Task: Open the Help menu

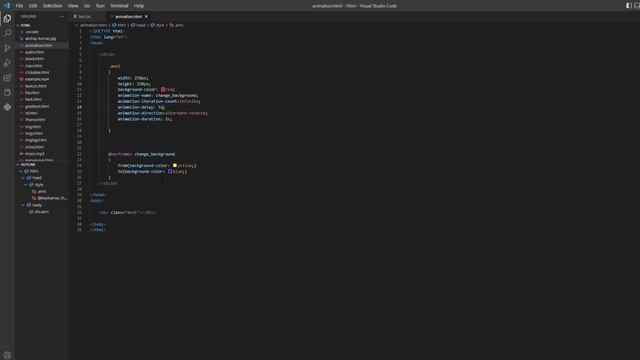Action: click(139, 6)
